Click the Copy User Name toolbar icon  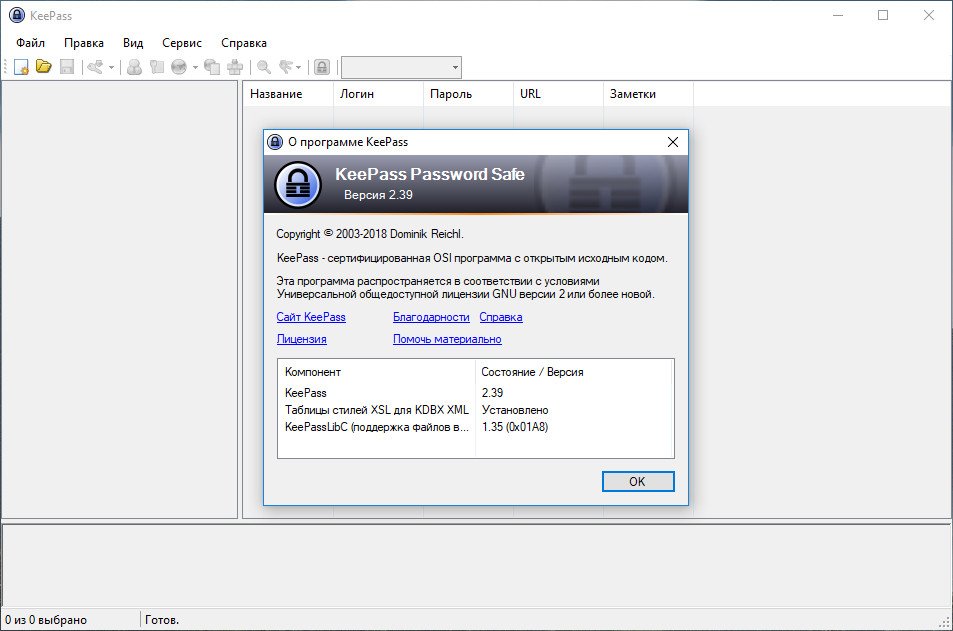134,67
